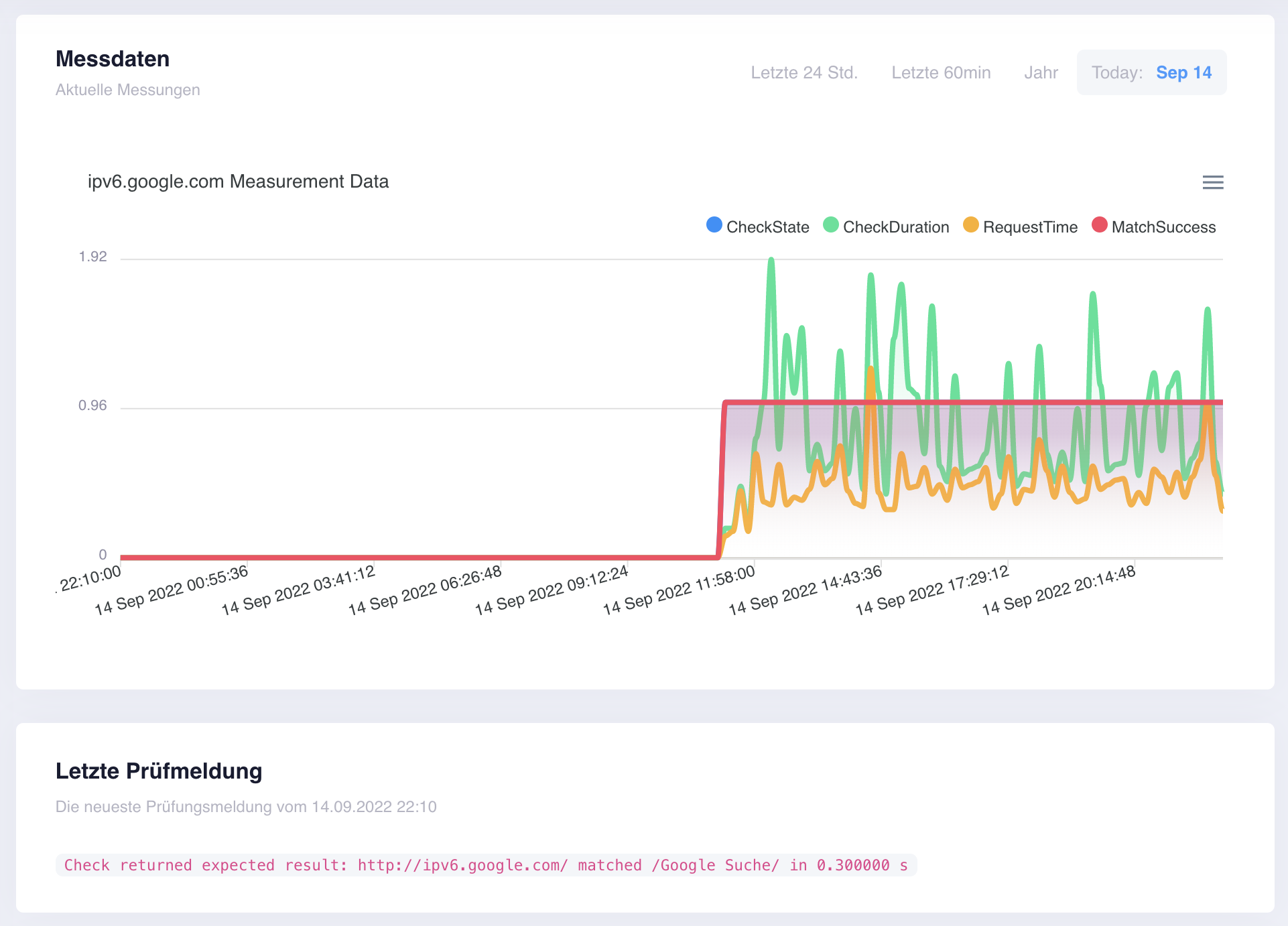Click the 'Die neueste Prüfungsmeldung' timestamp line
This screenshot has width=1288, height=926.
click(246, 807)
